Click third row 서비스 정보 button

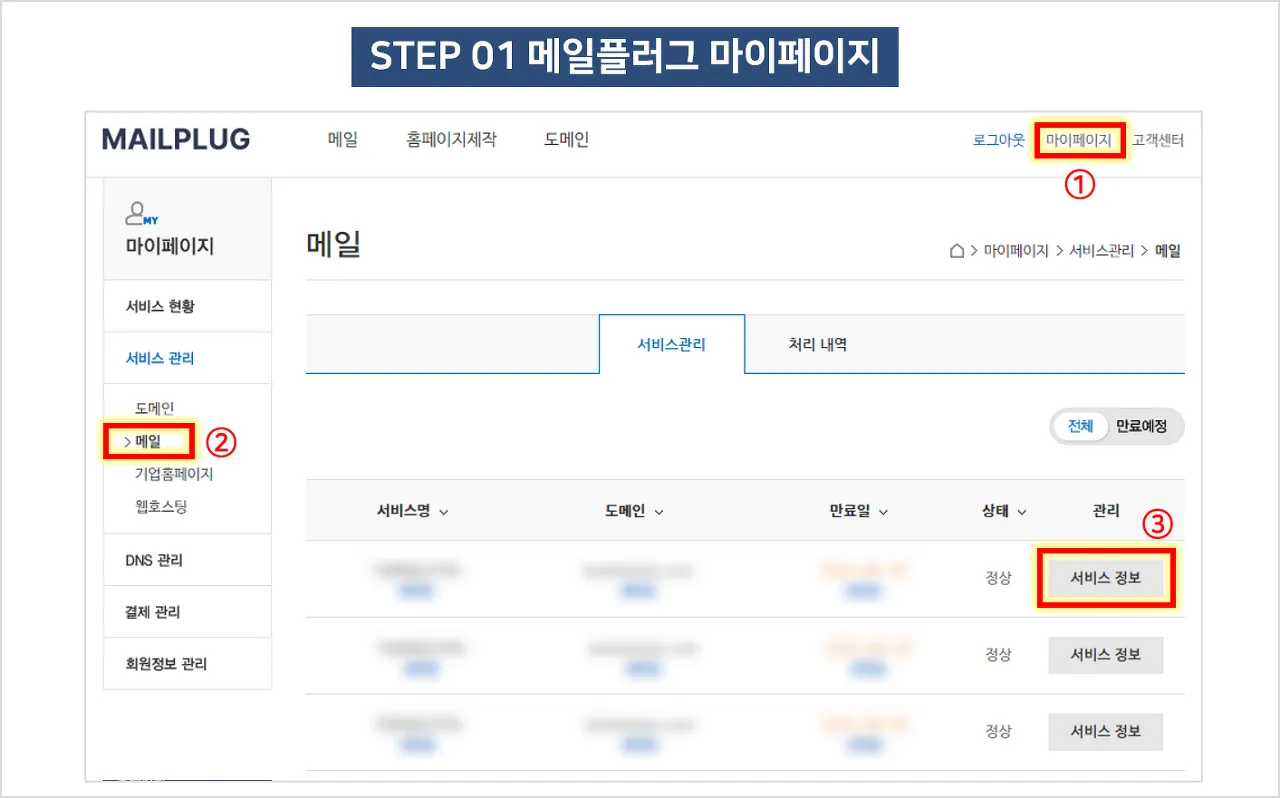point(1105,732)
